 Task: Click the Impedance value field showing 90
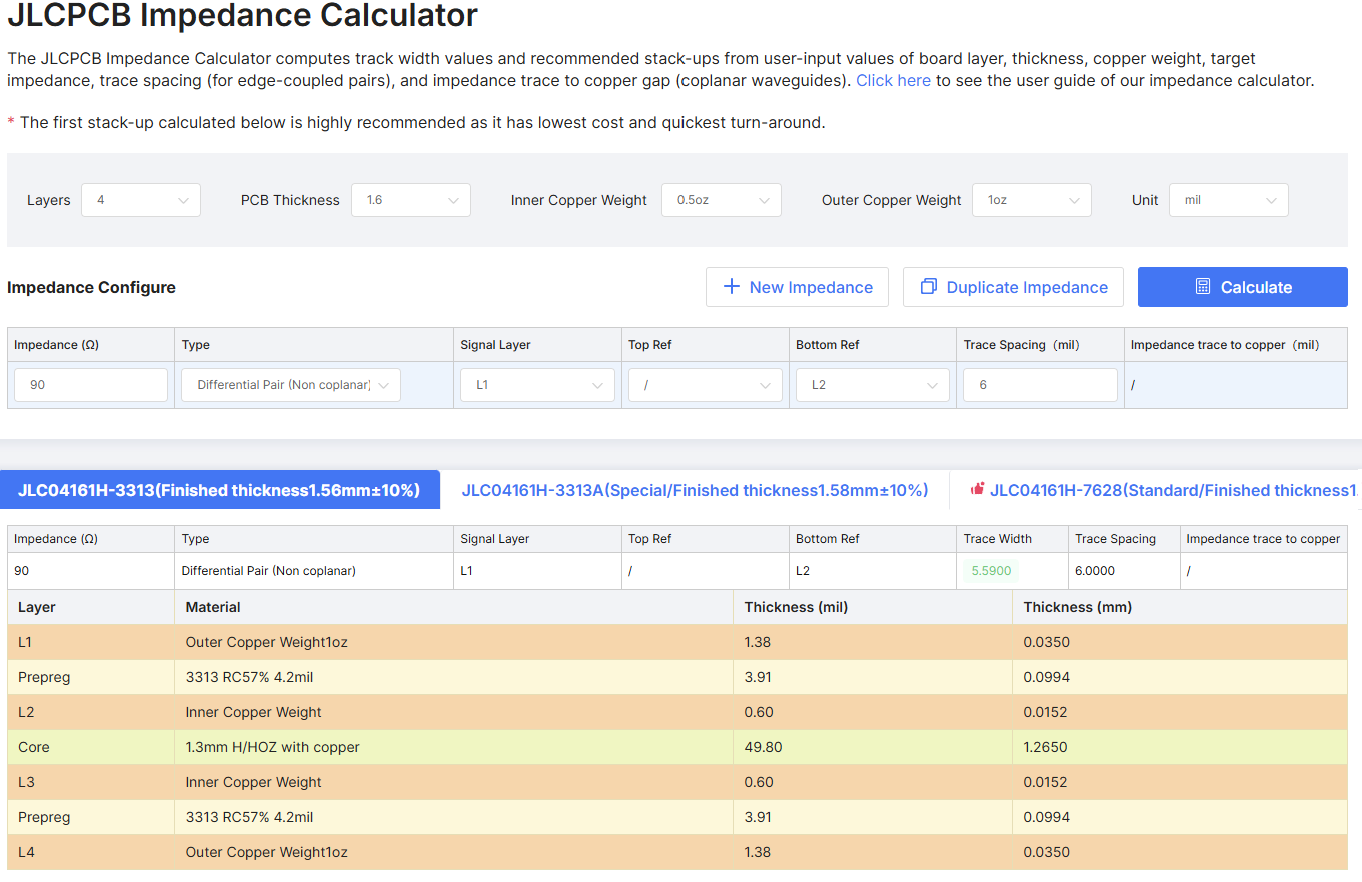pos(90,385)
